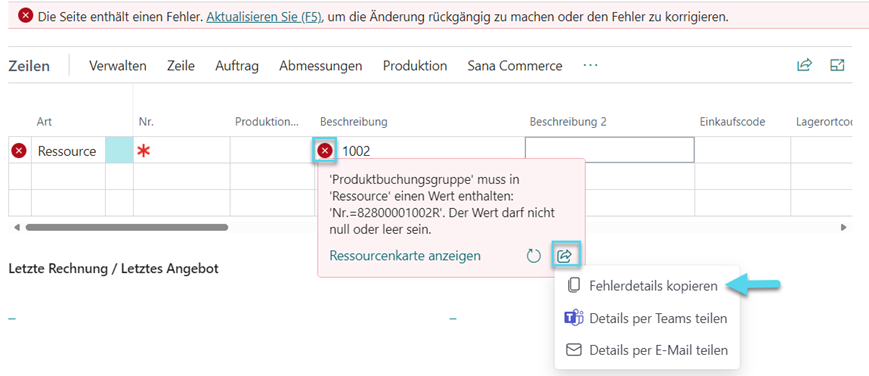Click the refresh icon in the error popup
Image resolution: width=869 pixels, height=376 pixels.
[533, 256]
